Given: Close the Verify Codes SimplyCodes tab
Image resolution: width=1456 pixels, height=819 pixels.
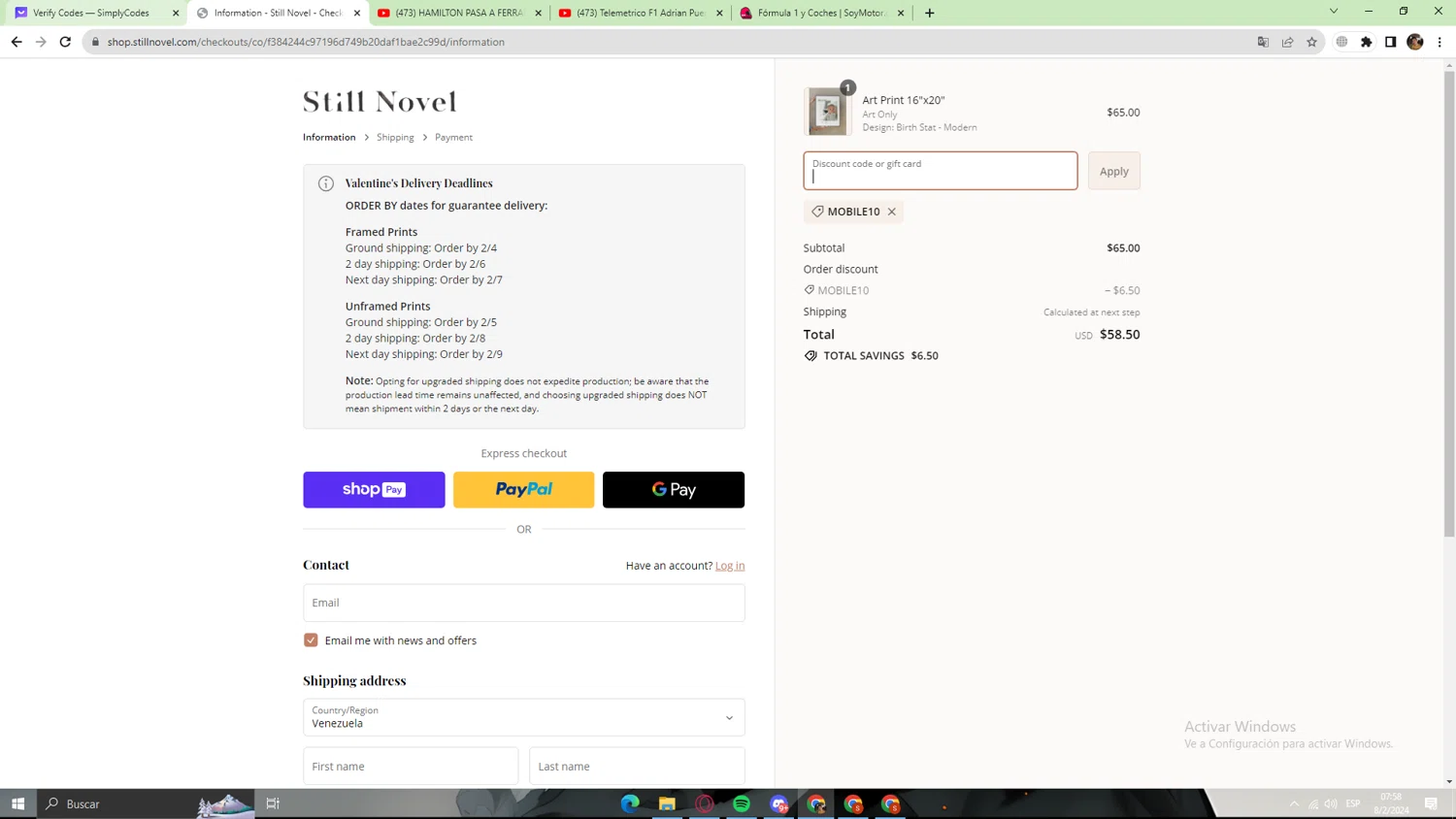Looking at the screenshot, I should pos(176,13).
